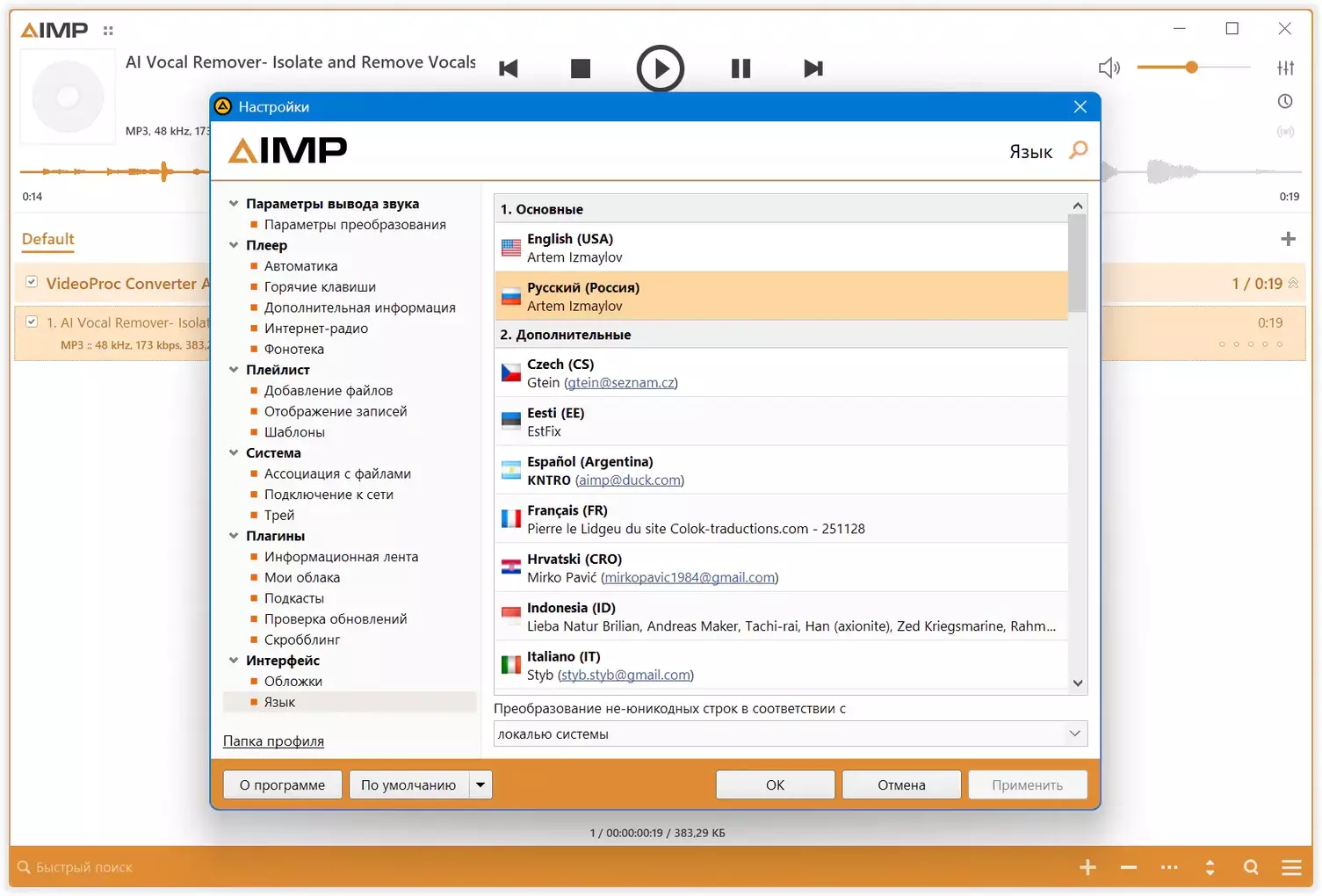
Task: Click the Применить button
Action: click(x=1028, y=784)
